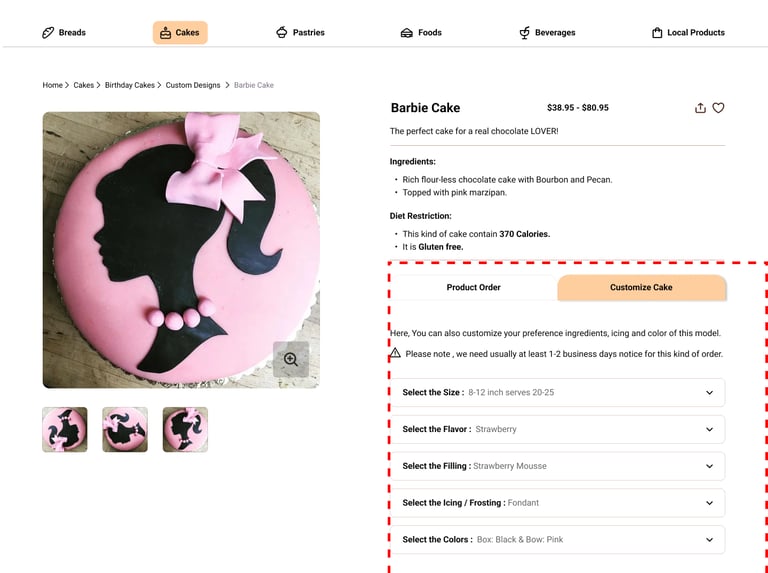Open Custom Designs breadcrumb link
The height and width of the screenshot is (573, 768).
(x=192, y=85)
